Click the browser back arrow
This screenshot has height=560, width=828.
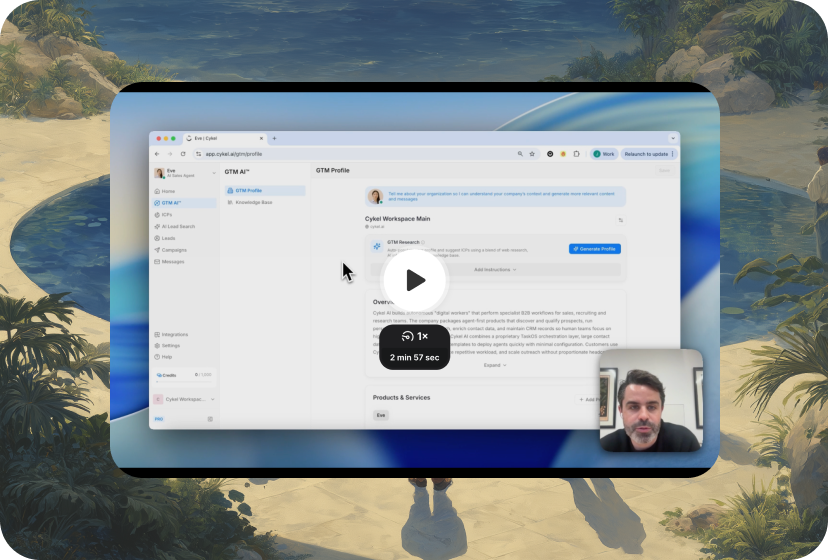[x=157, y=154]
